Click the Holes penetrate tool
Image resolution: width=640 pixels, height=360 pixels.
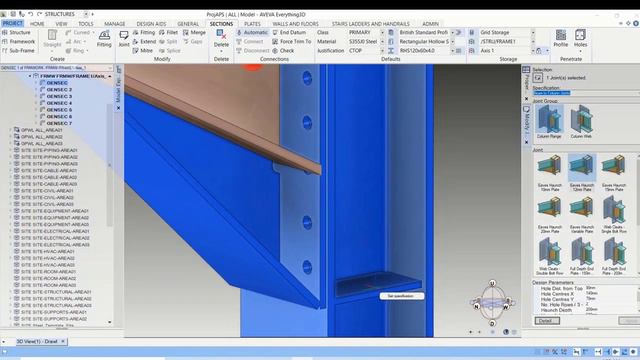point(580,38)
